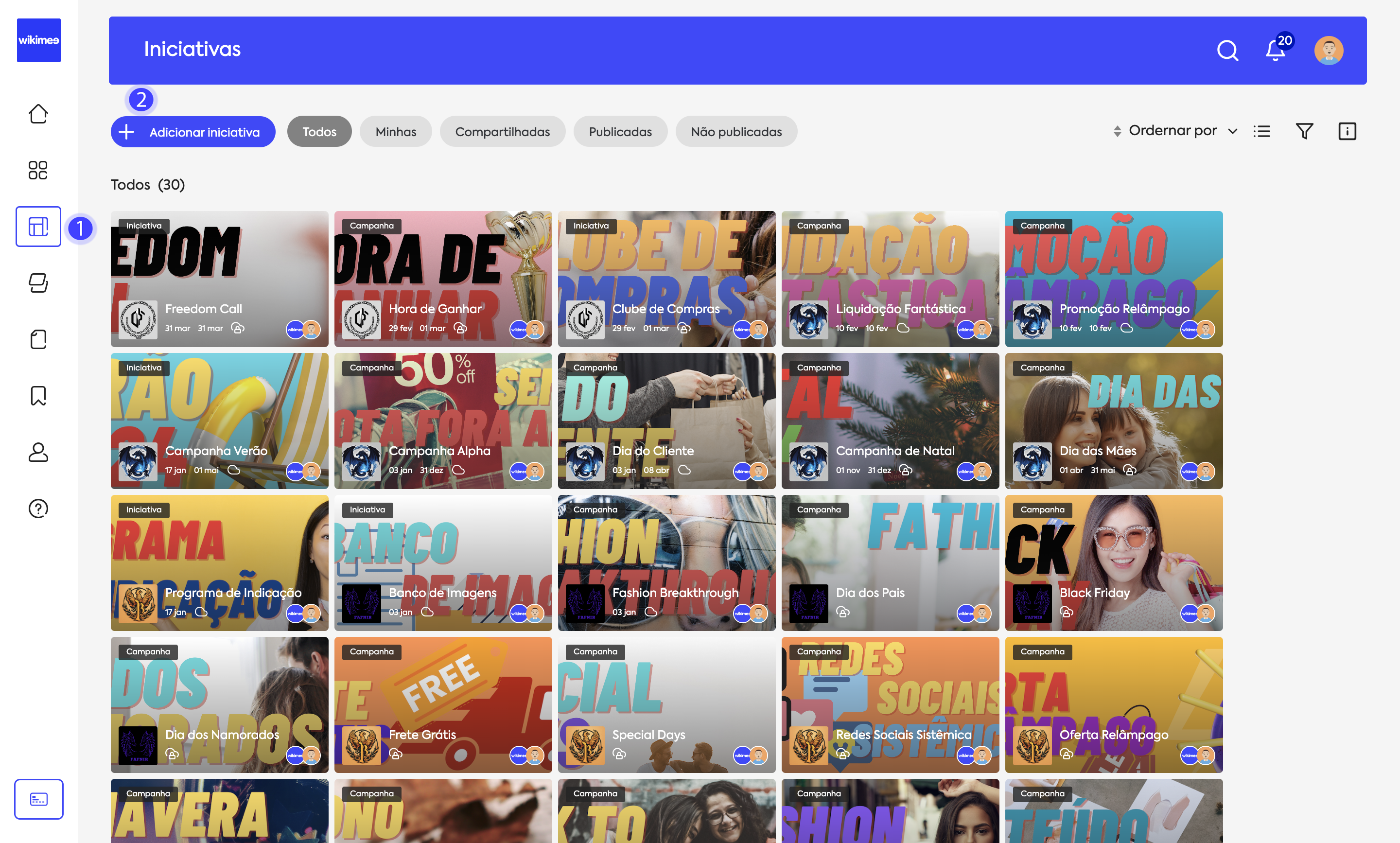Click the wikimee logo

click(x=38, y=40)
